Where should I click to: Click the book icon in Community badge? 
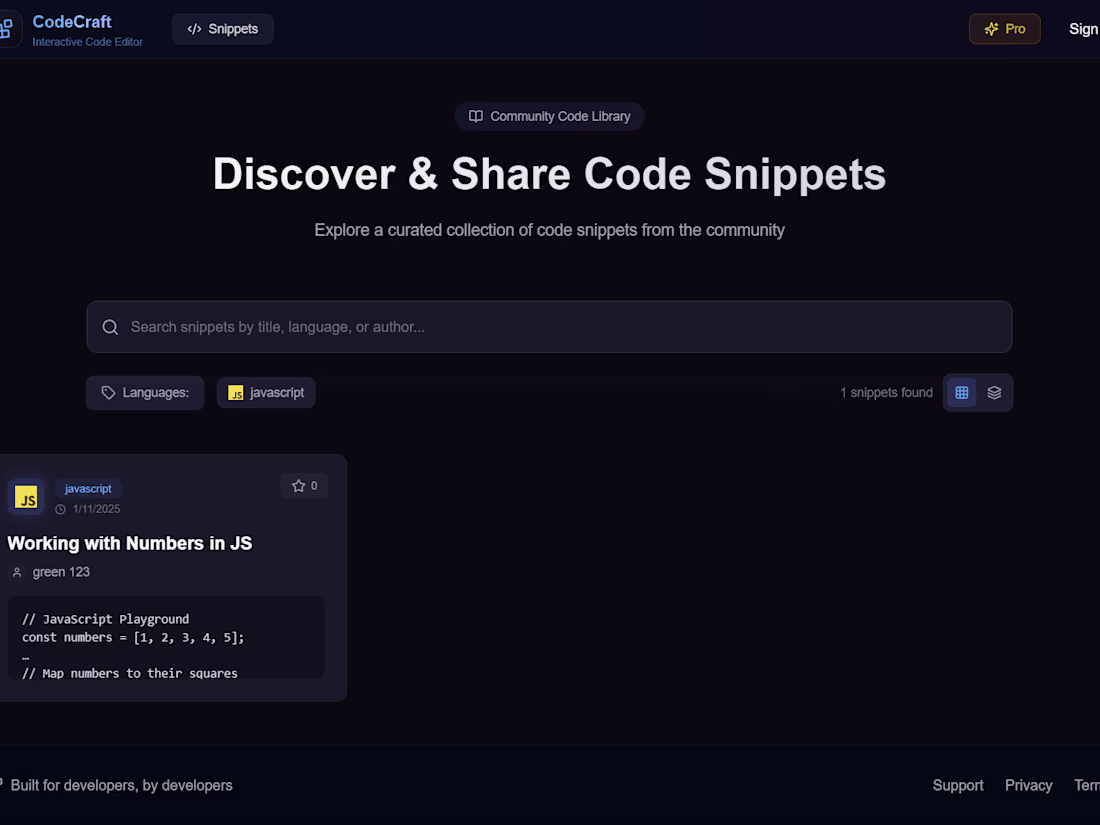click(476, 116)
